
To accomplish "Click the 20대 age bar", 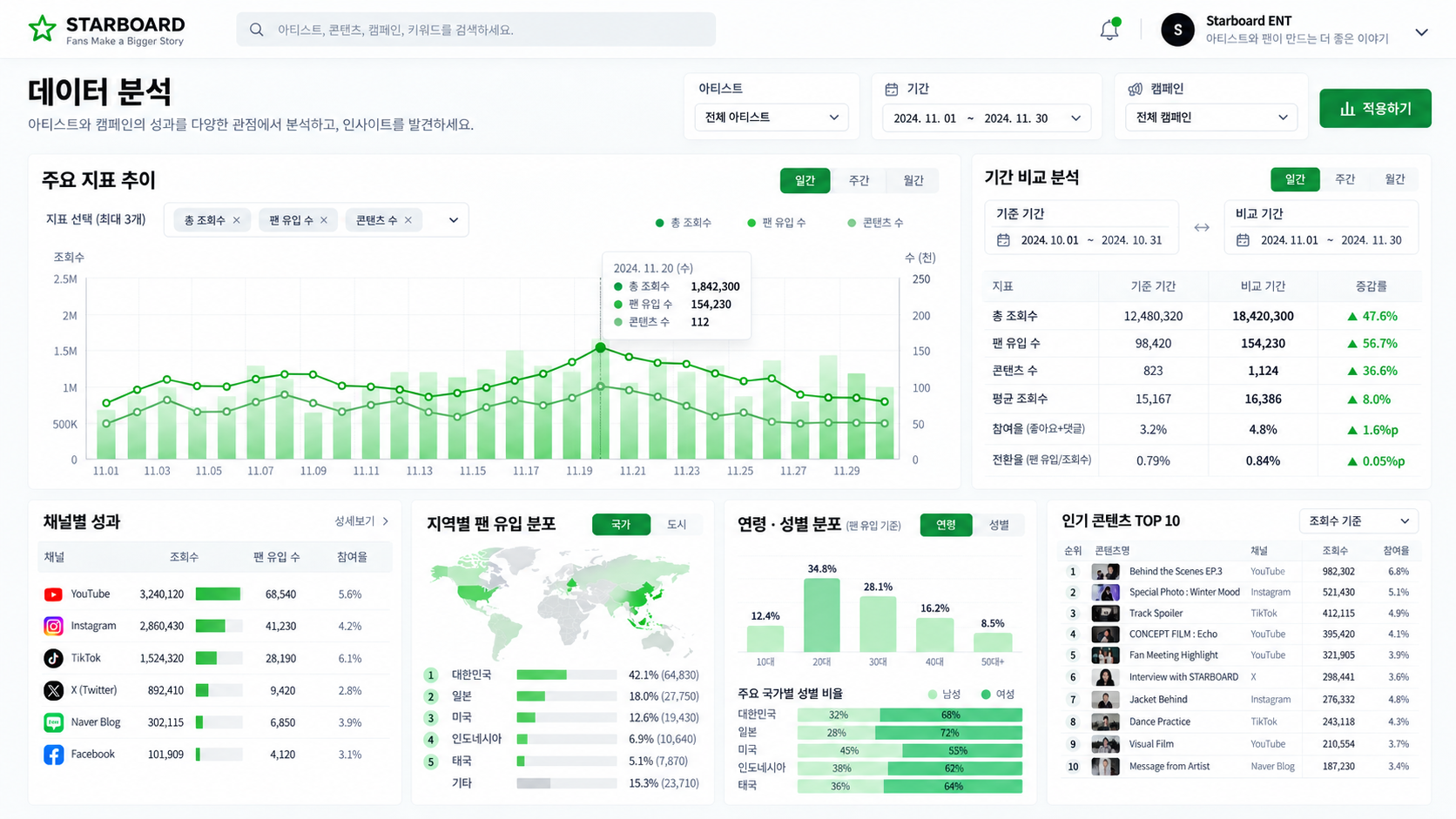I will click(821, 614).
